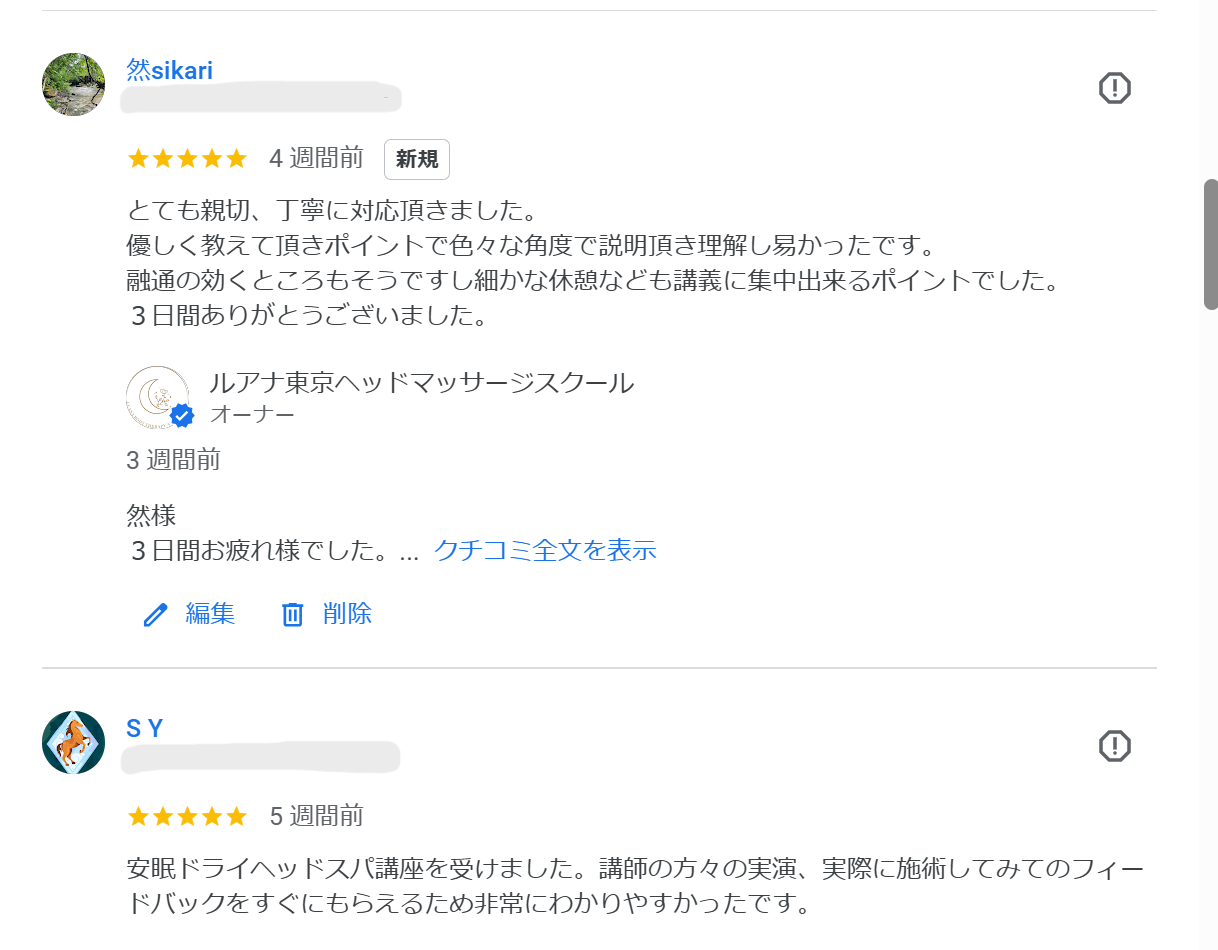The image size is (1218, 950).
Task: Click the trash icon next to 削除
Action: coord(292,613)
